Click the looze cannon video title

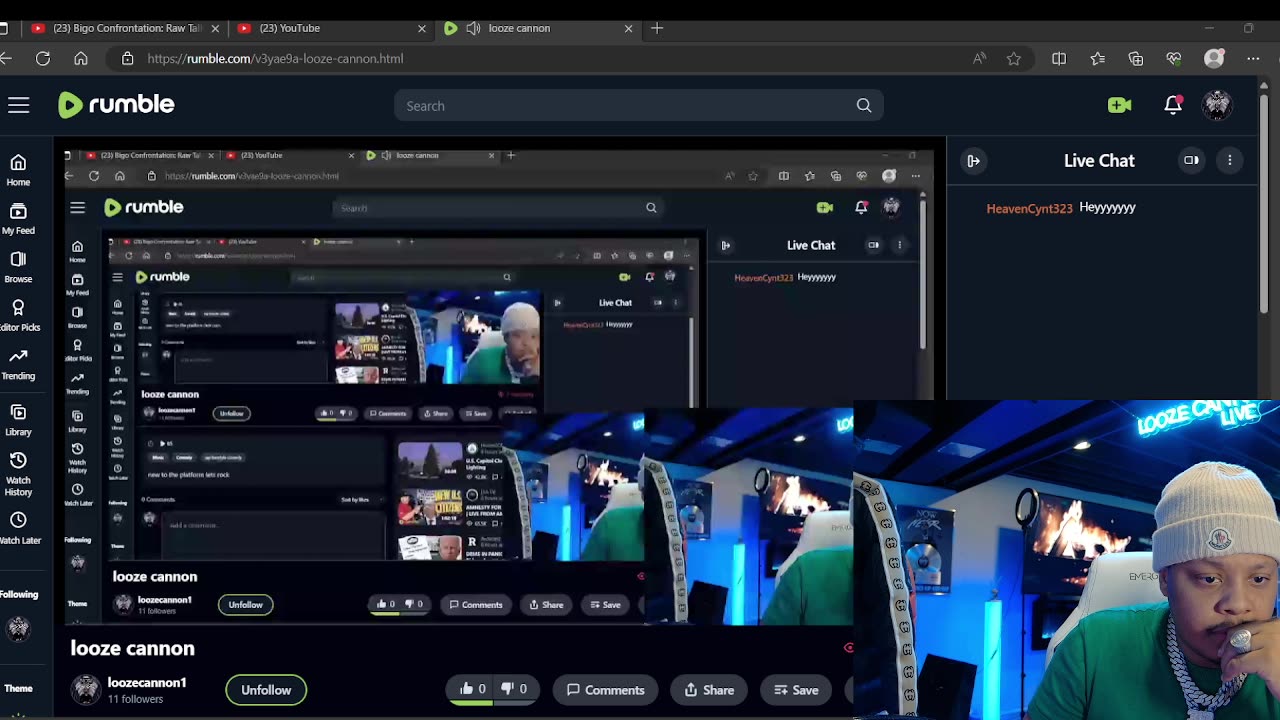click(x=132, y=648)
